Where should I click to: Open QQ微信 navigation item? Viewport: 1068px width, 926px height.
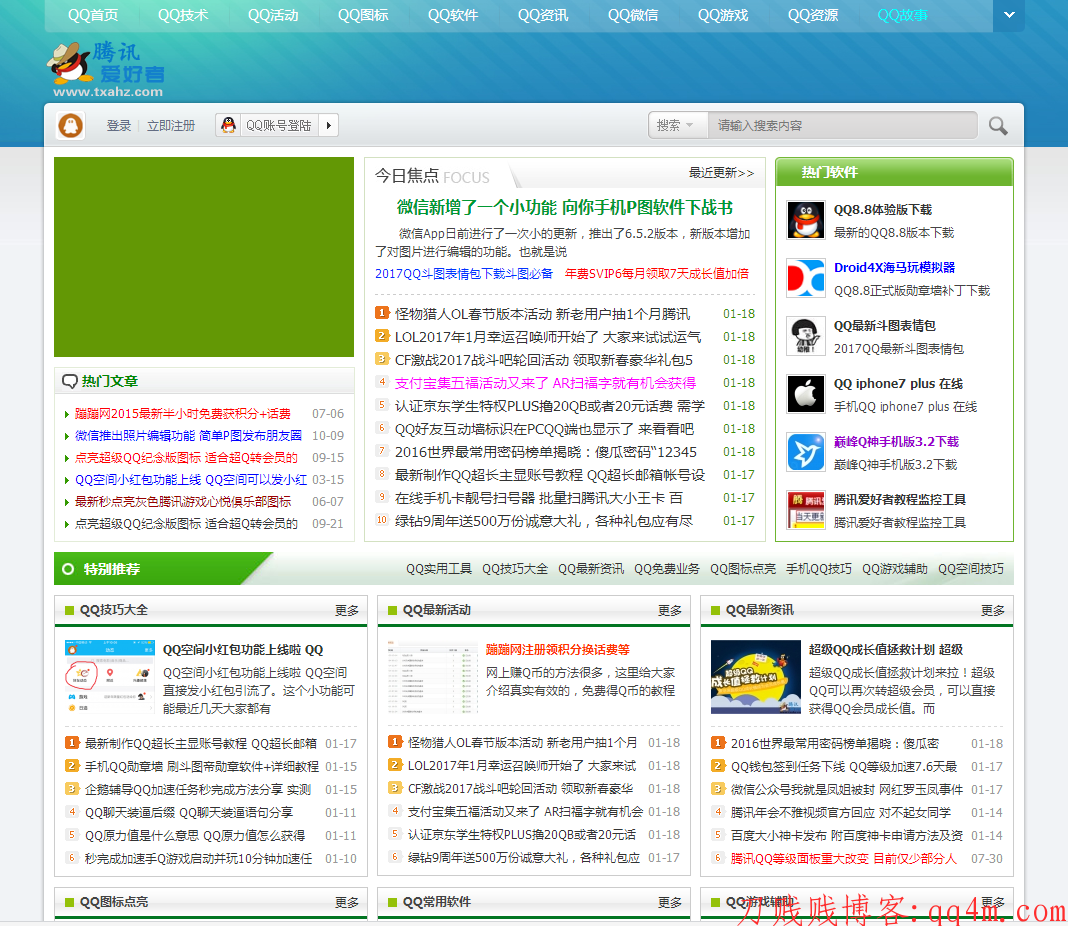pyautogui.click(x=633, y=15)
